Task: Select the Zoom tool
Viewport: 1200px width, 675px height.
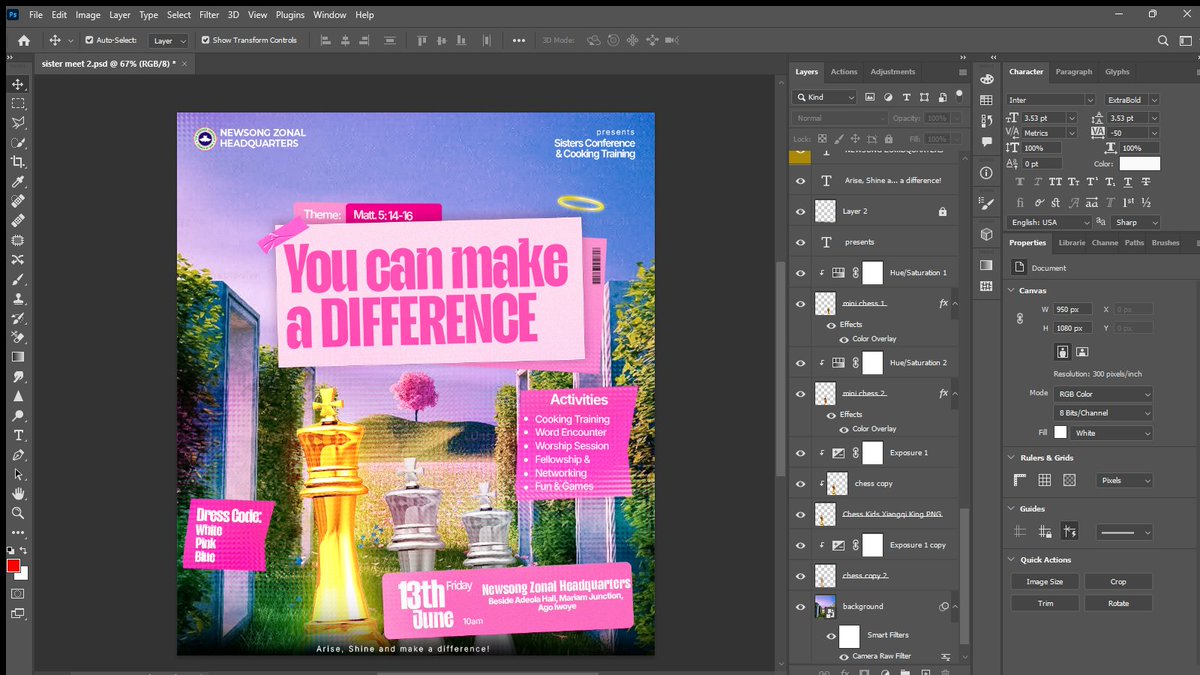Action: (x=18, y=512)
